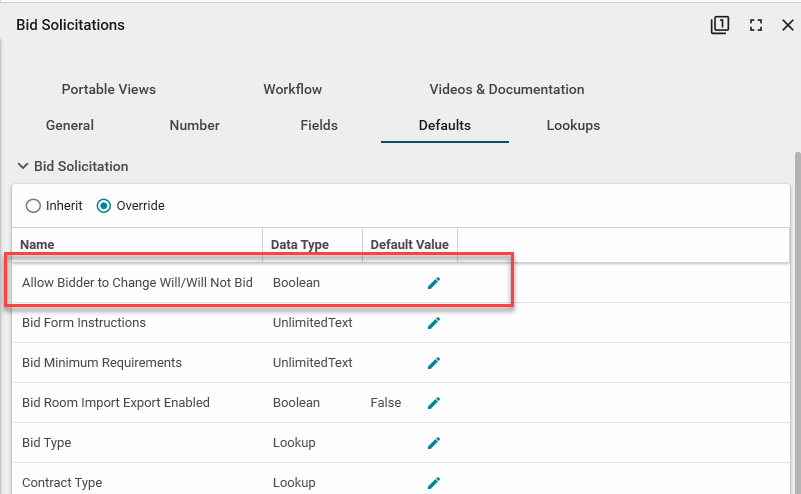Select the Override radio option
801x494 pixels.
point(104,206)
